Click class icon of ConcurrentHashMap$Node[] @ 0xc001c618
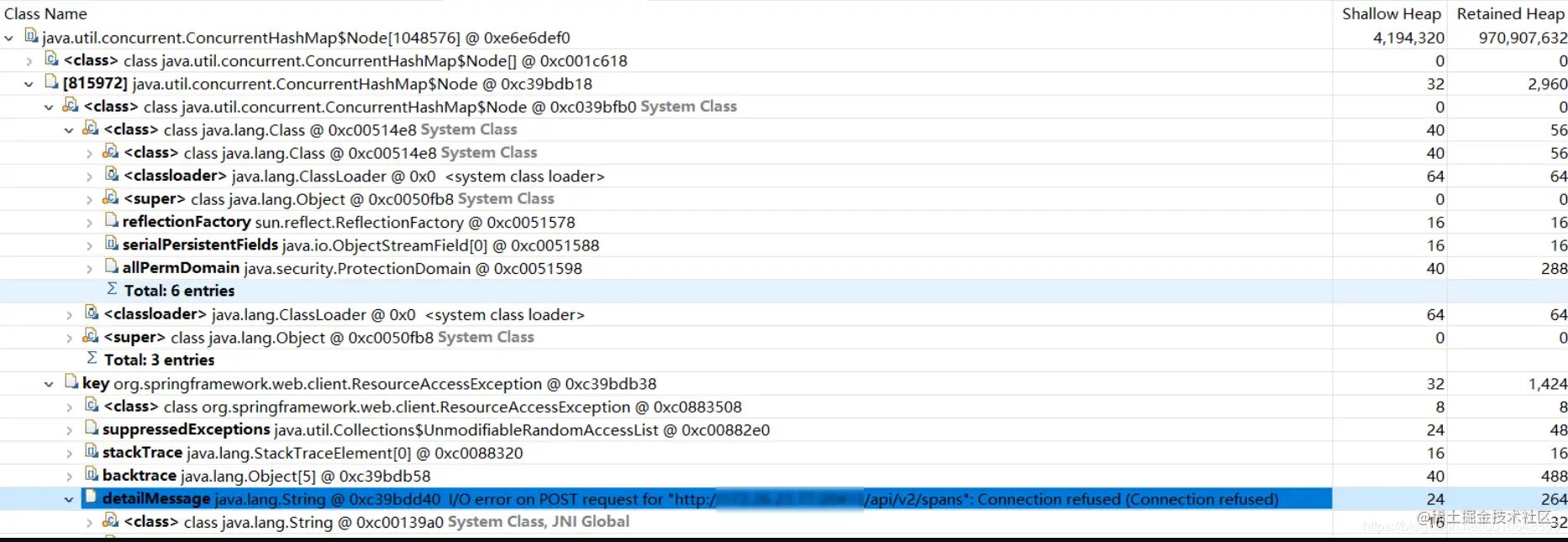 tap(51, 59)
